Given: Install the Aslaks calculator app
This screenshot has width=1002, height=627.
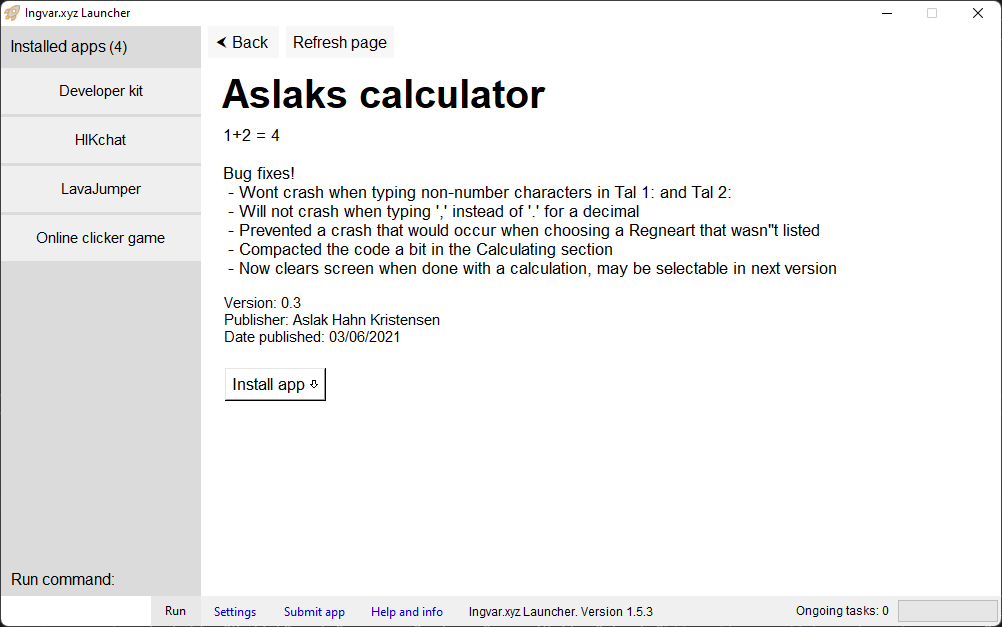Looking at the screenshot, I should pos(275,384).
